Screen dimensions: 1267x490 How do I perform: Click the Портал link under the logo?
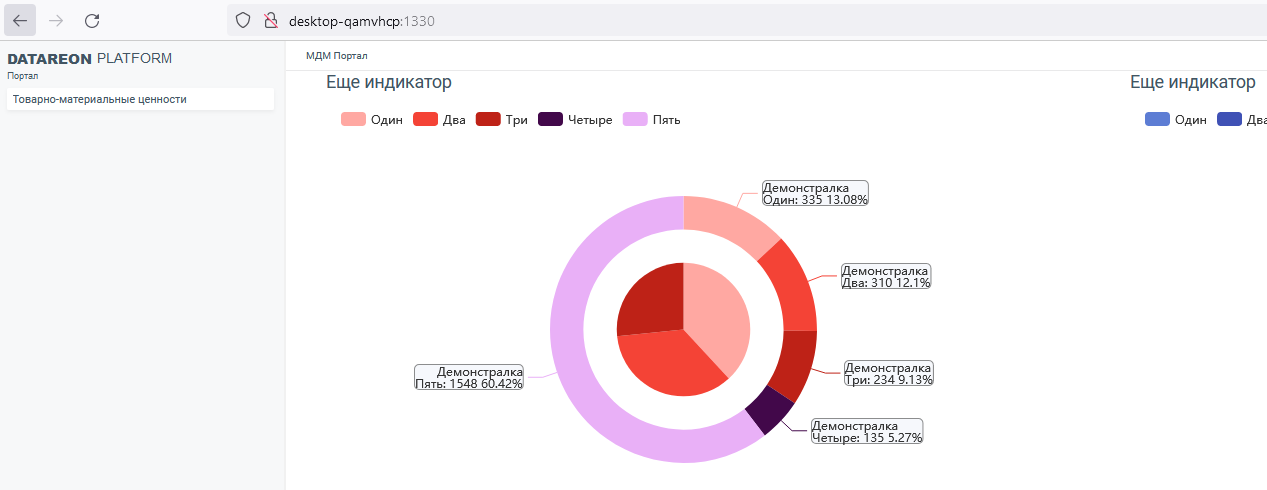tap(23, 76)
